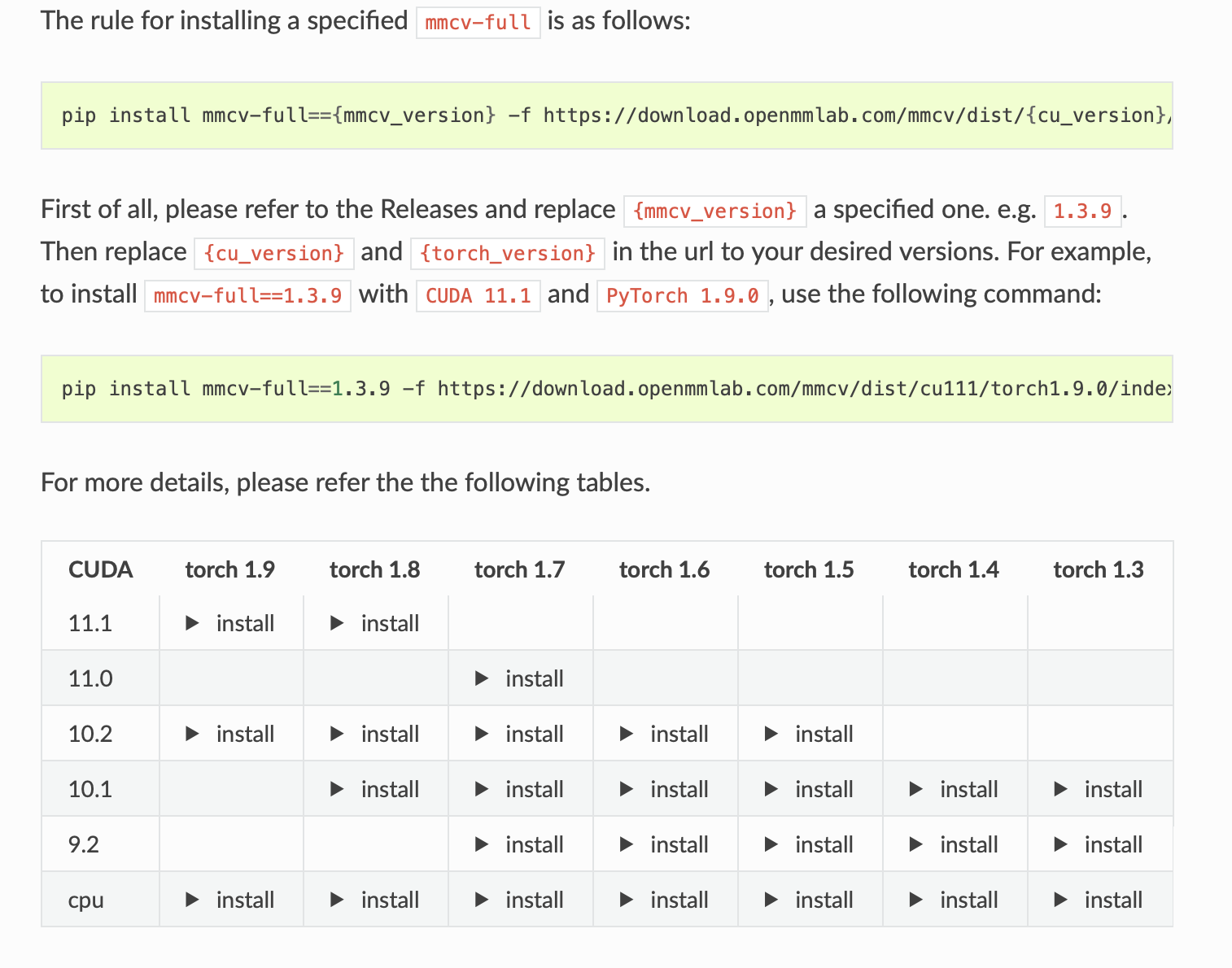Expand install for CUDA 11.1 with torch 1.8

pos(375,623)
